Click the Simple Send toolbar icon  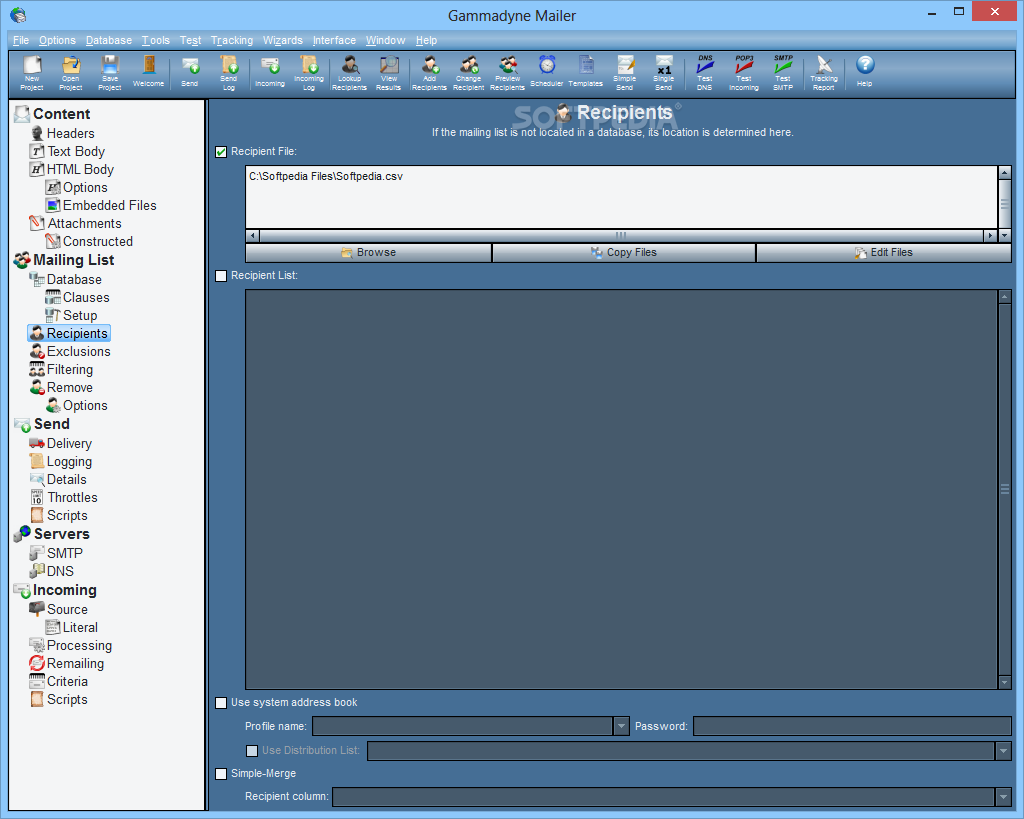click(625, 72)
